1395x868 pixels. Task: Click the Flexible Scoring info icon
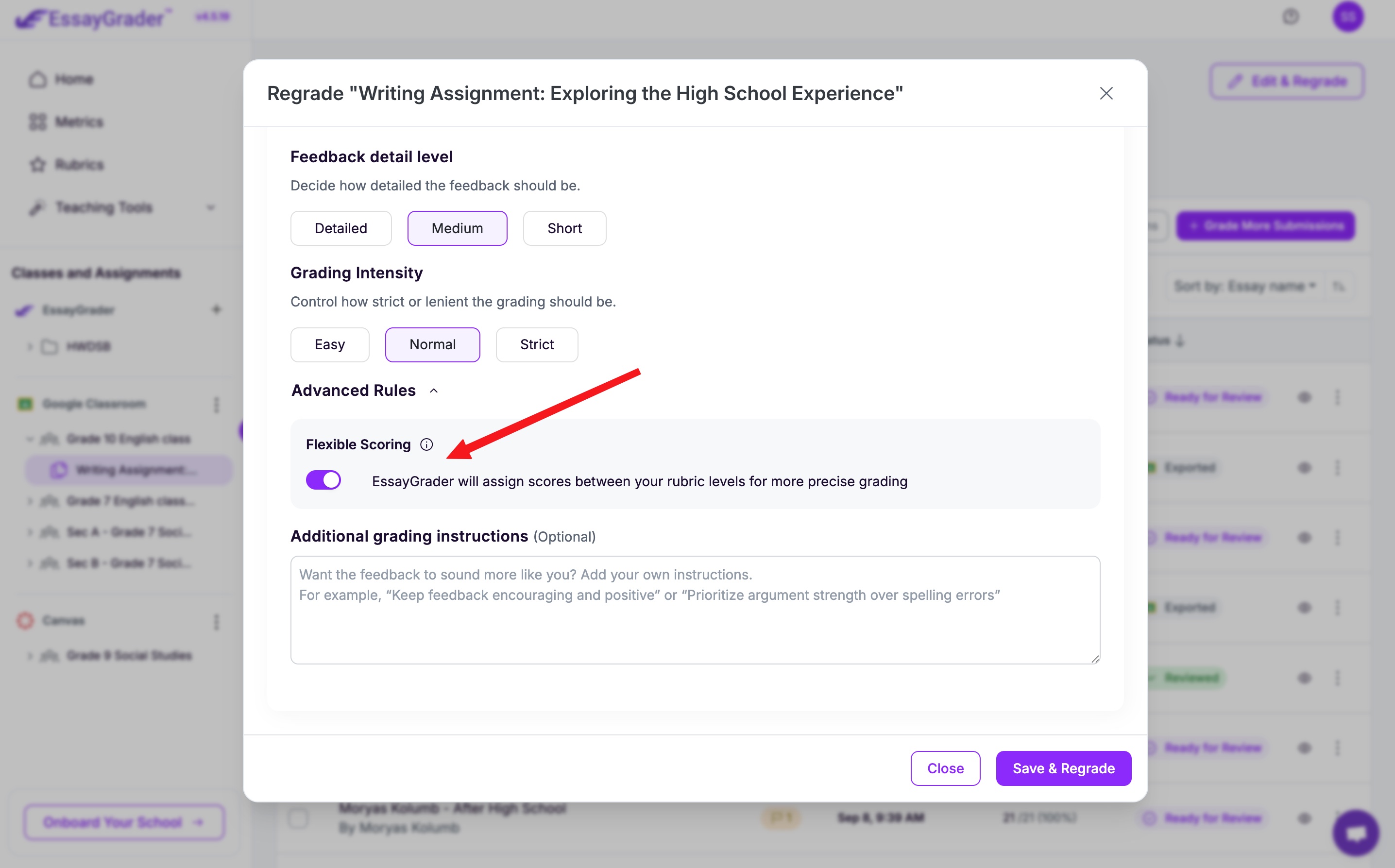point(426,444)
